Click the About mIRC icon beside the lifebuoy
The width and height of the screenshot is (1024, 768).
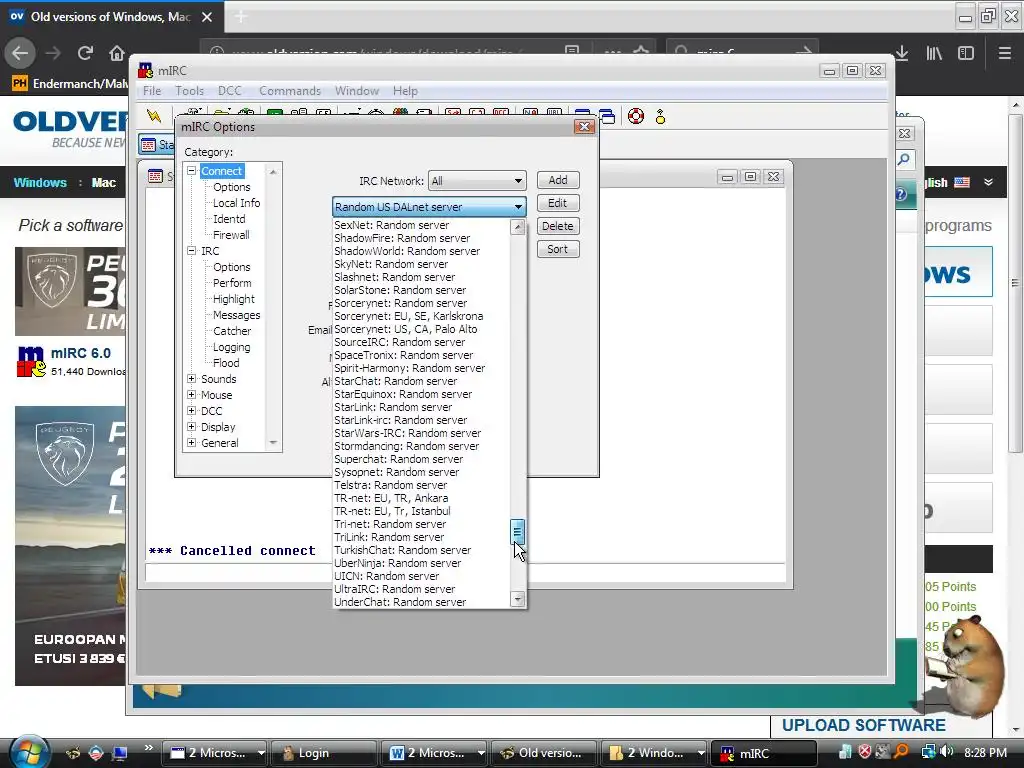(660, 116)
